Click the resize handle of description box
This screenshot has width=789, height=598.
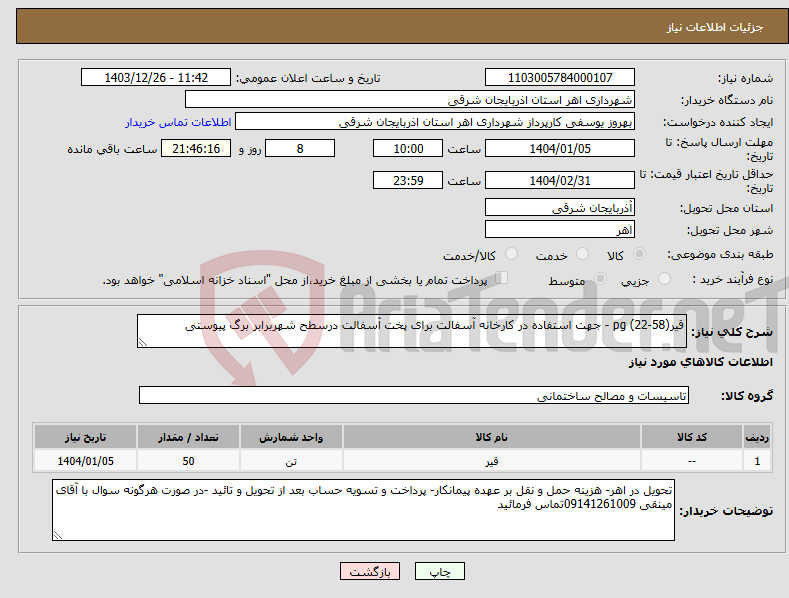point(143,342)
